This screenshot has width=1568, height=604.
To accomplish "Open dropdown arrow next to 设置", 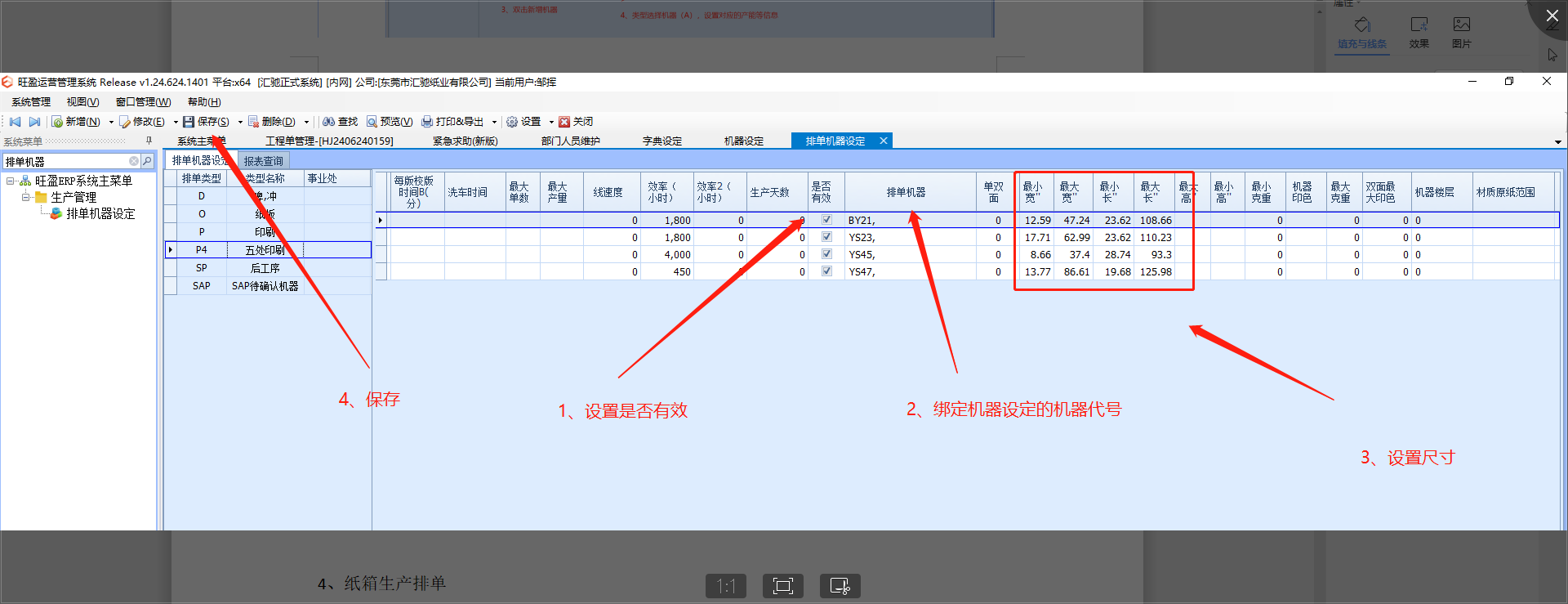I will coord(551,122).
